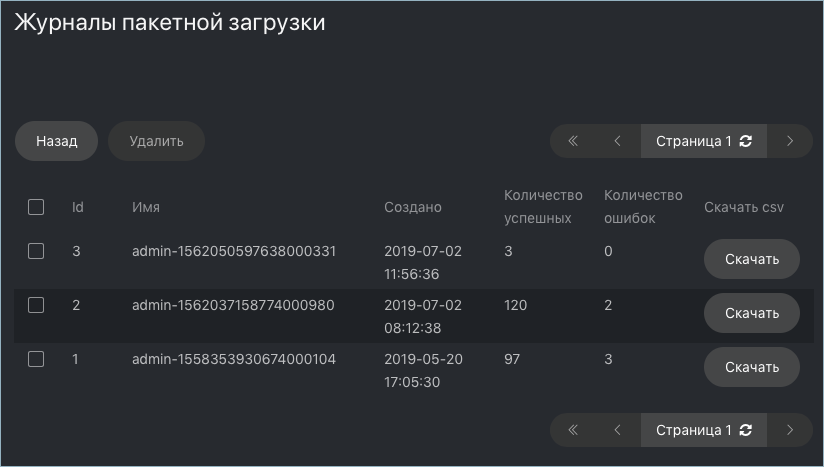
Task: Go to next page in bottom pagination
Action: pos(790,430)
